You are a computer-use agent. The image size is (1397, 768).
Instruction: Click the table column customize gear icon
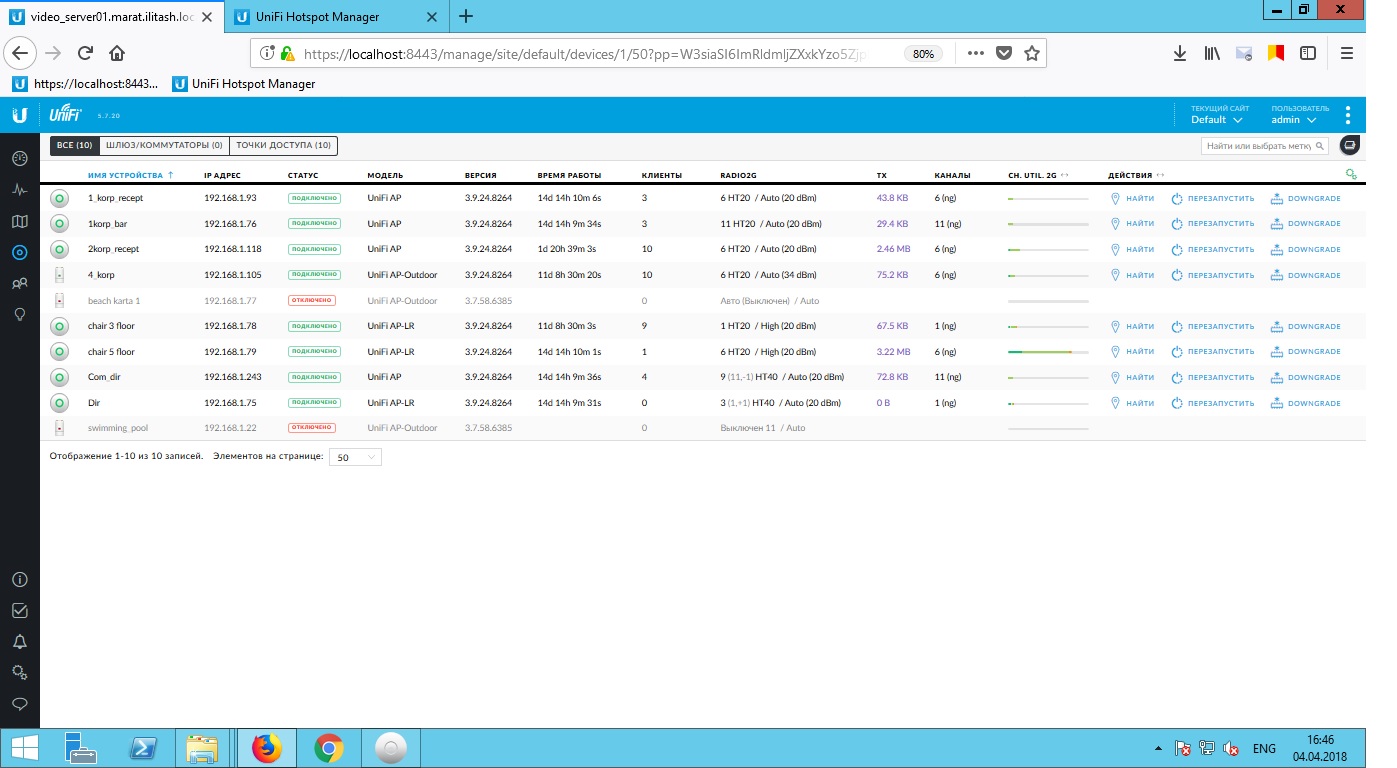pos(1351,175)
